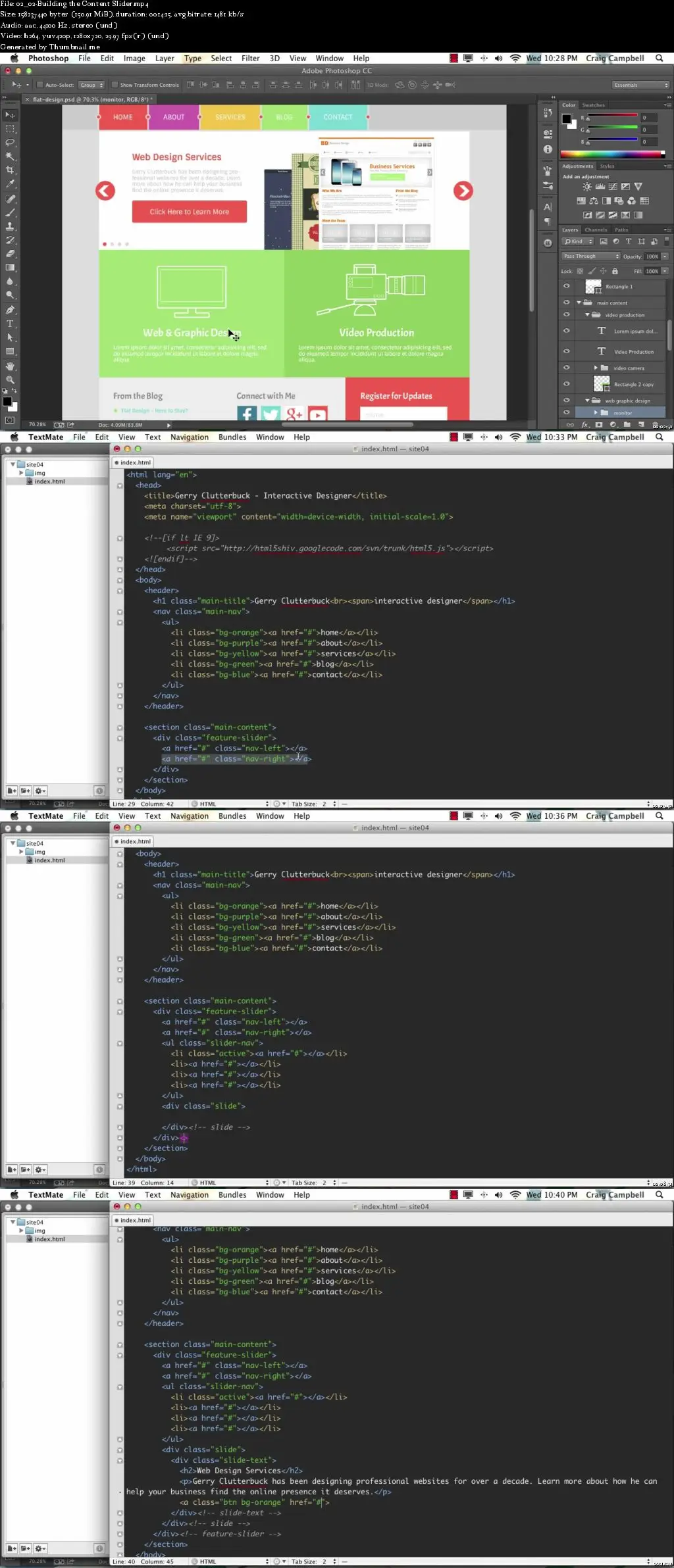Hide the Rectangle 1 layer
The width and height of the screenshot is (674, 1568).
567,287
